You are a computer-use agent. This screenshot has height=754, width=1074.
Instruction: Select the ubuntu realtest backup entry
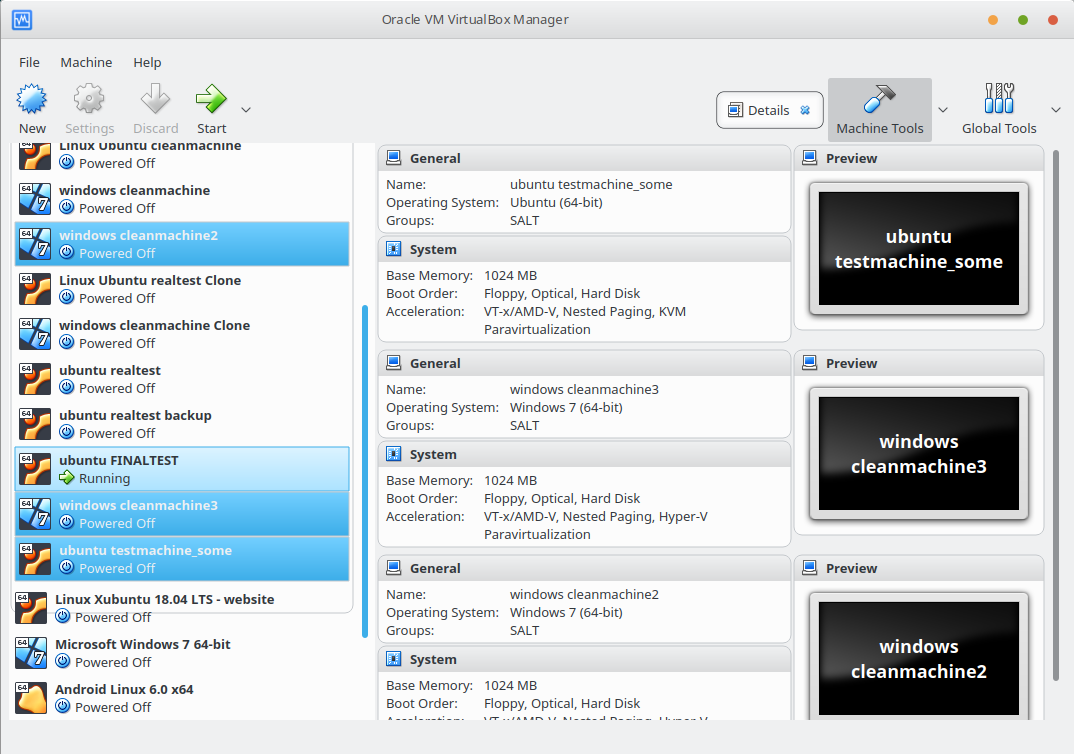[x=182, y=424]
